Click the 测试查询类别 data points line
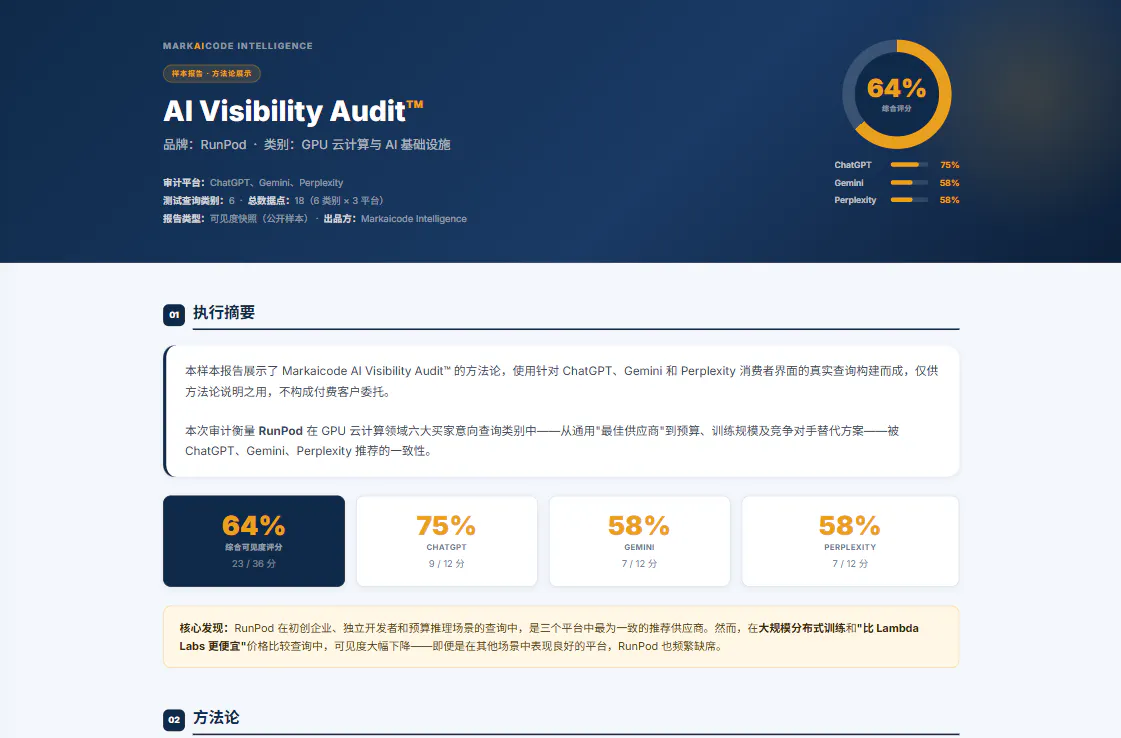This screenshot has height=738, width=1121. 273,201
